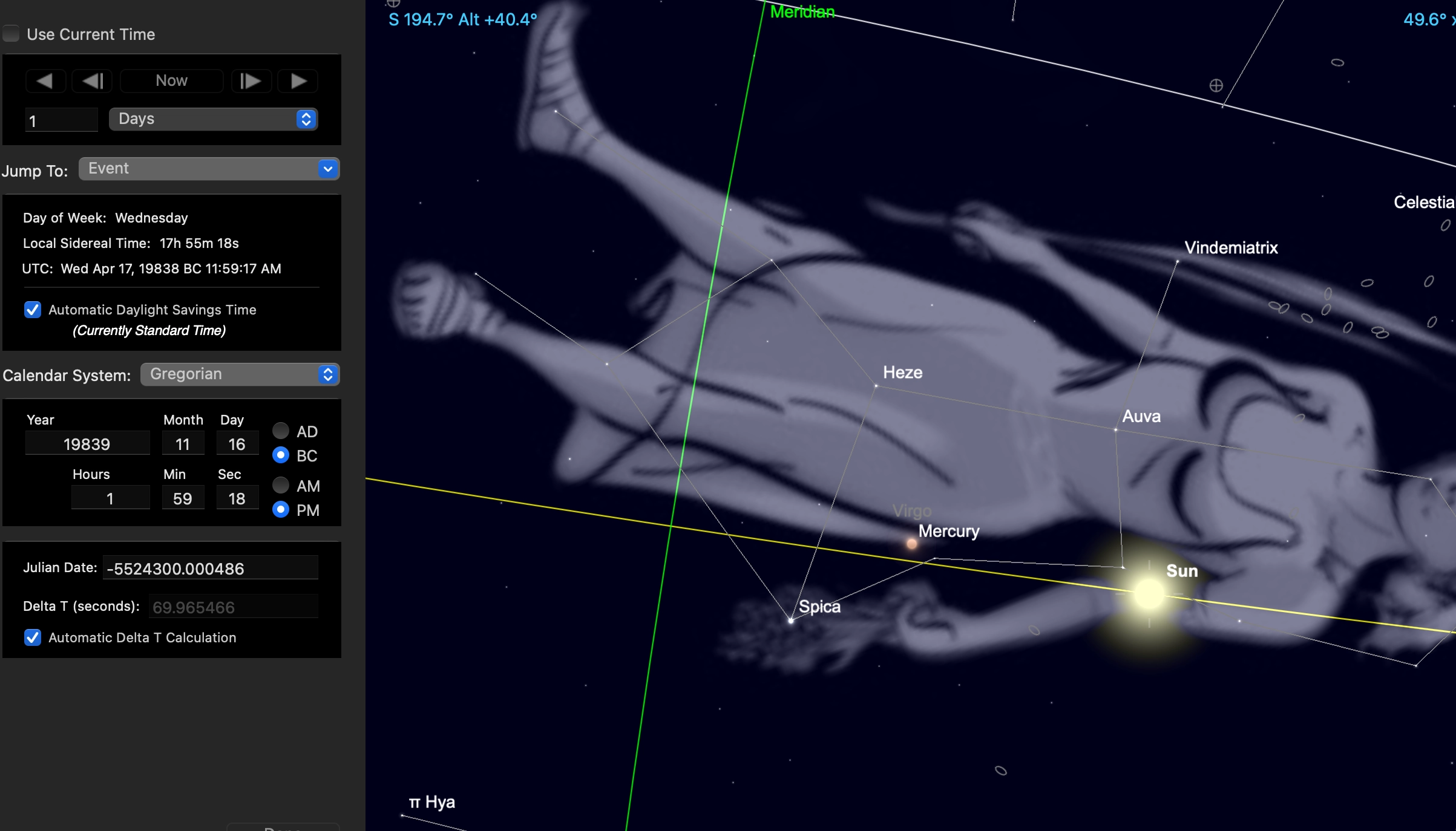Open the Gregorian calendar system dropdown

(240, 374)
